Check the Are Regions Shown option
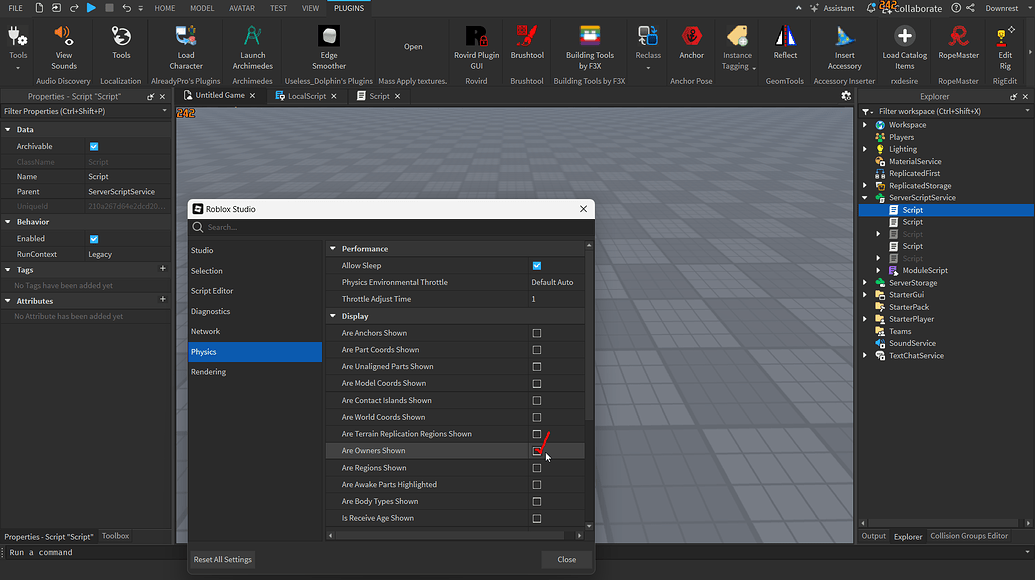 pyautogui.click(x=537, y=468)
